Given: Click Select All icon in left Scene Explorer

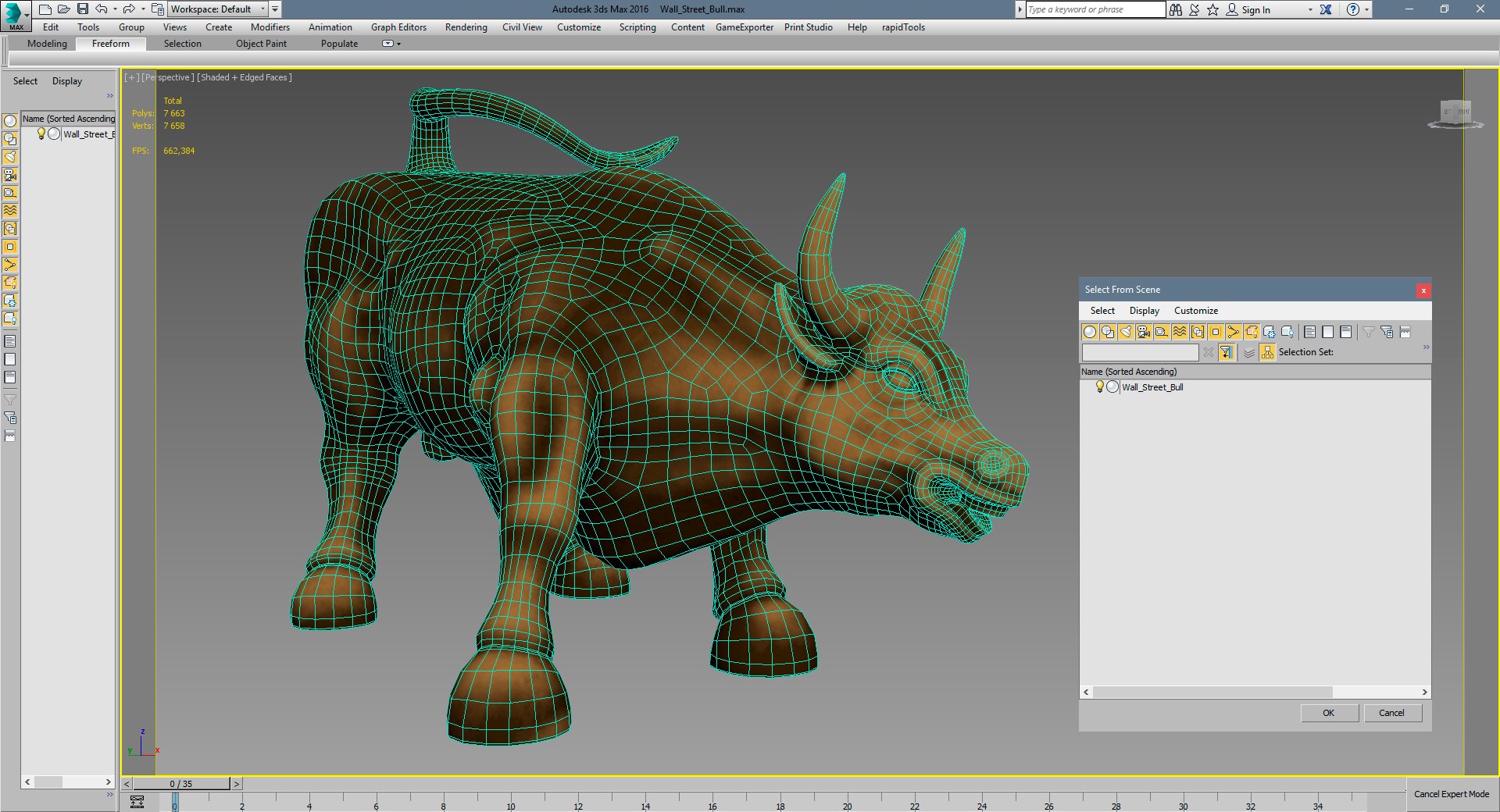Looking at the screenshot, I should pos(10,341).
